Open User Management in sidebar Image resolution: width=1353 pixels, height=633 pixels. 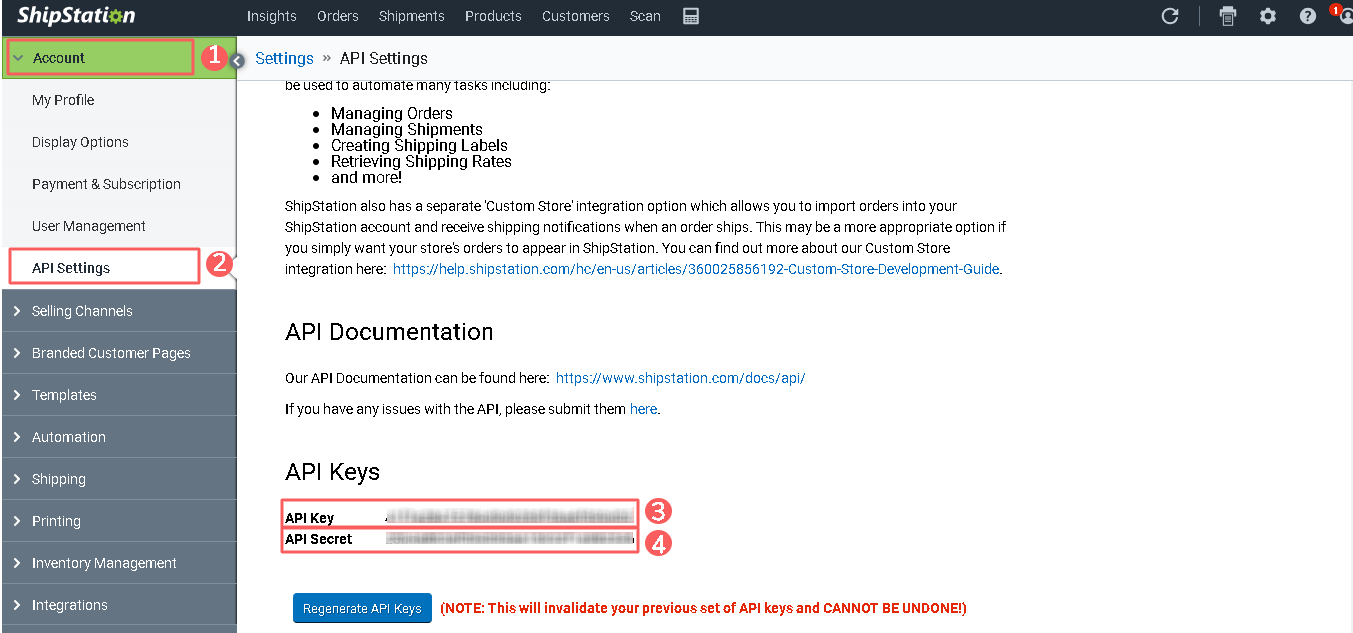point(89,226)
